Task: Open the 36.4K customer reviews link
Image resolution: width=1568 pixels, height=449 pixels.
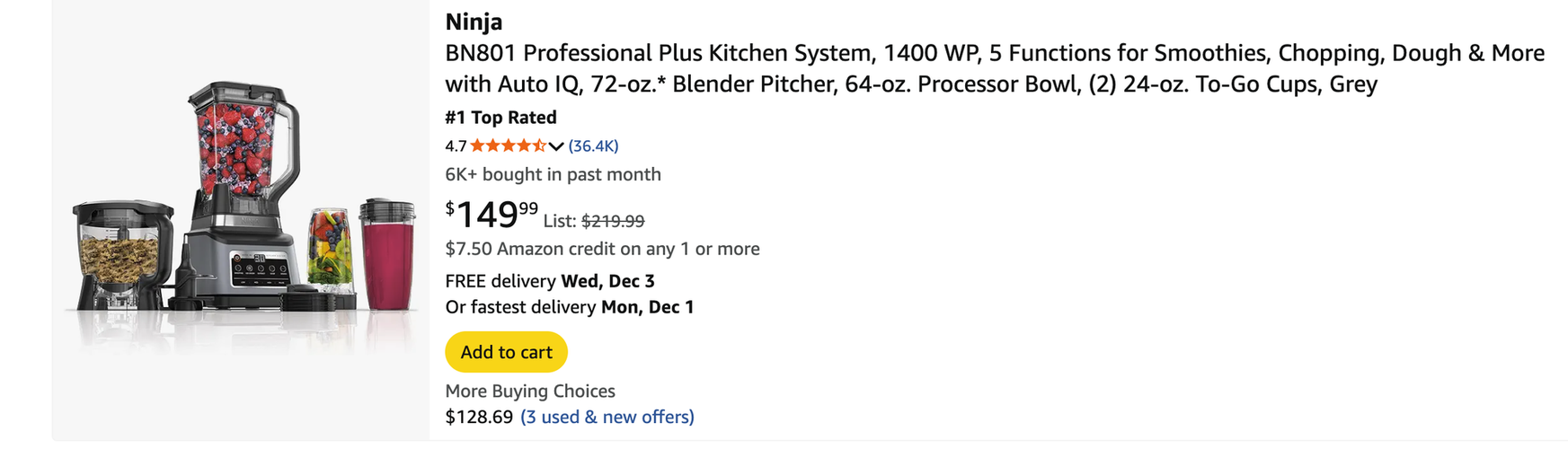Action: pos(593,145)
